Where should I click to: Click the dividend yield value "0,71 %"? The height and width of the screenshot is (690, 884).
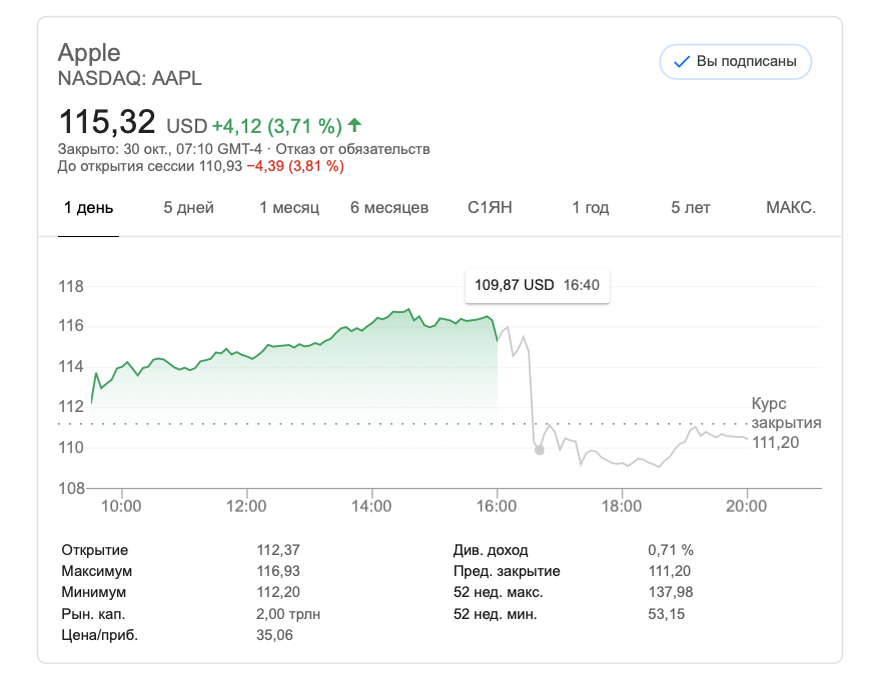(671, 550)
